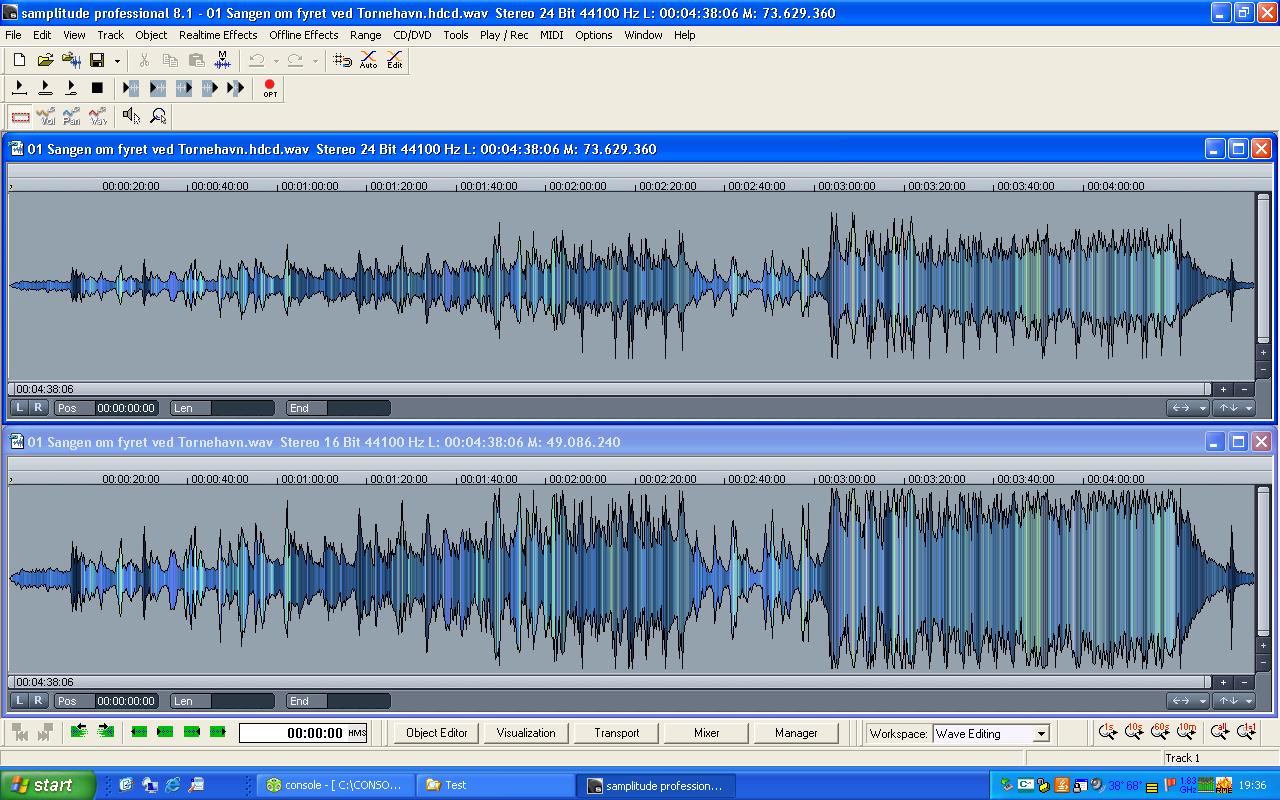Image resolution: width=1280 pixels, height=800 pixels.
Task: Click the Object Editor button
Action: [436, 733]
